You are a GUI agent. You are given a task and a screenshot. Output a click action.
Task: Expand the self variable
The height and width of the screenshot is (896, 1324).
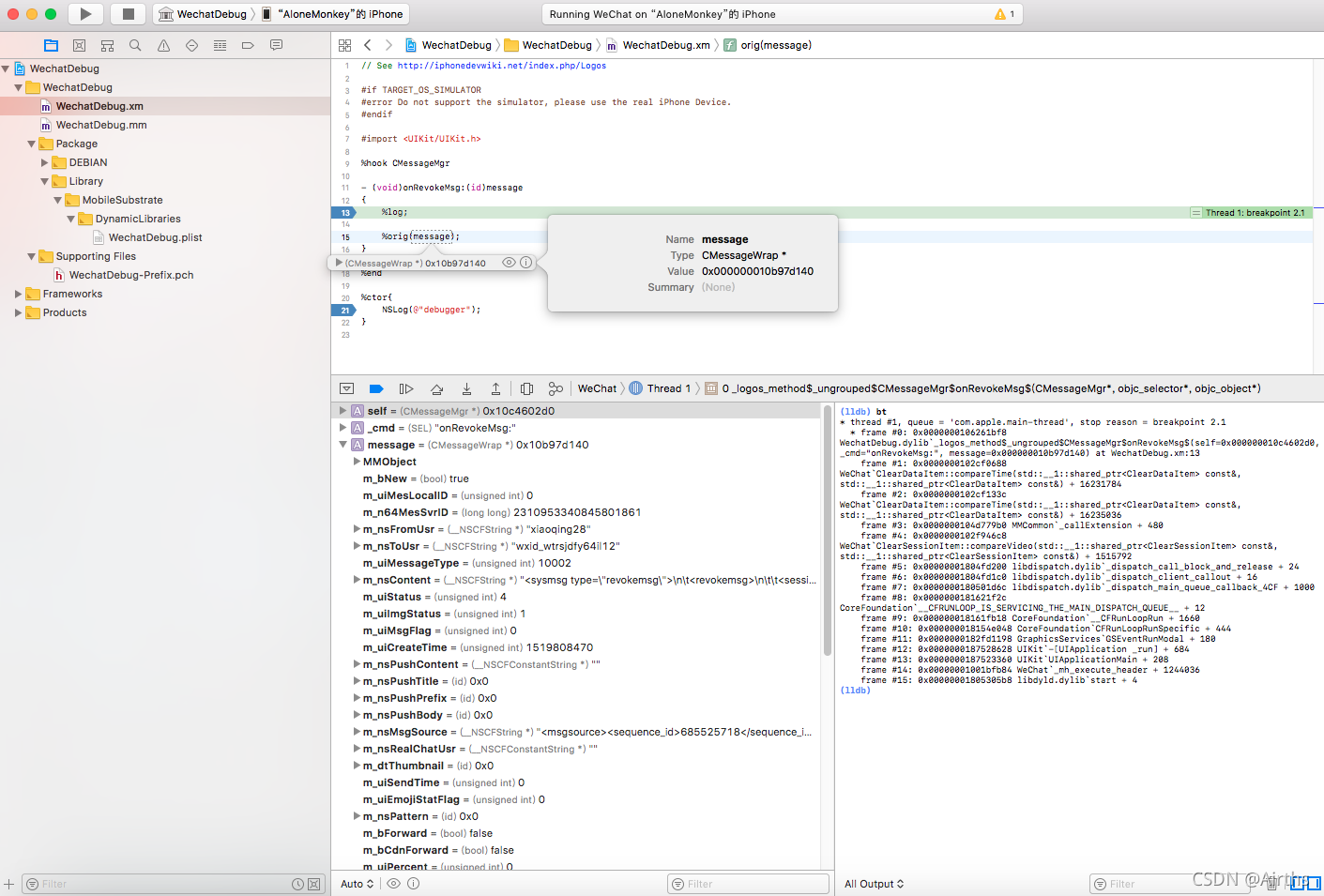tap(342, 411)
